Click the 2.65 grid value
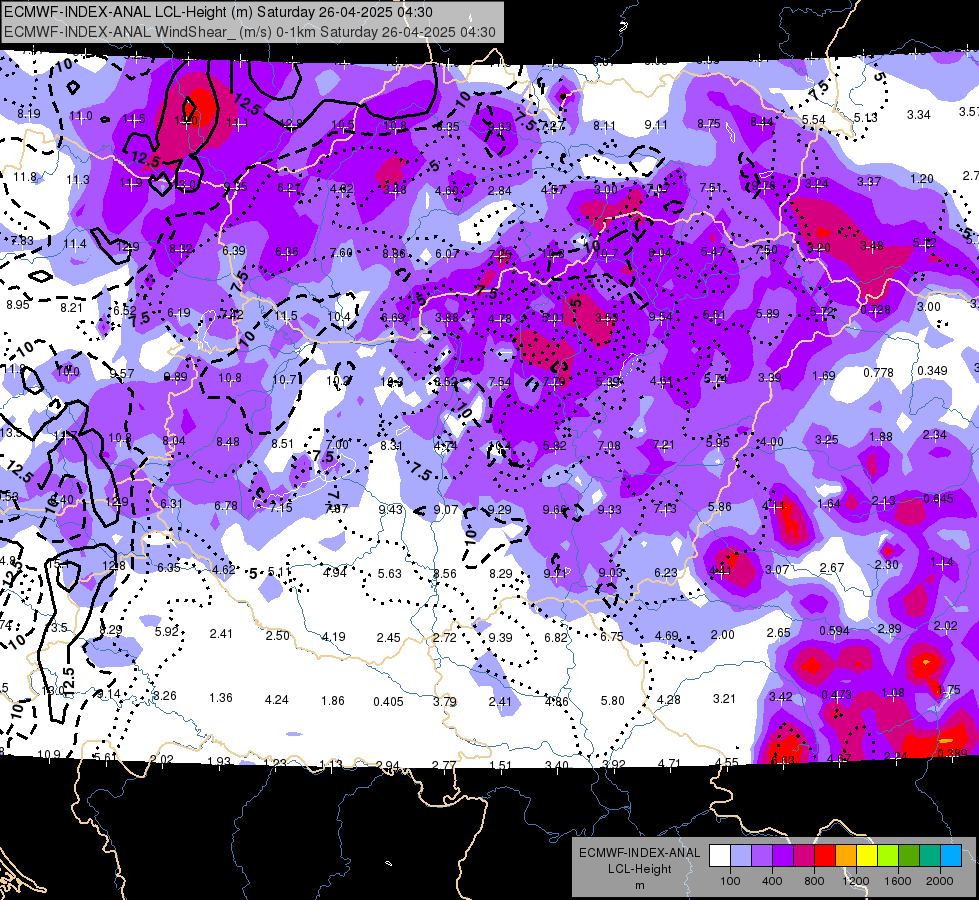The image size is (979, 900). (x=779, y=633)
